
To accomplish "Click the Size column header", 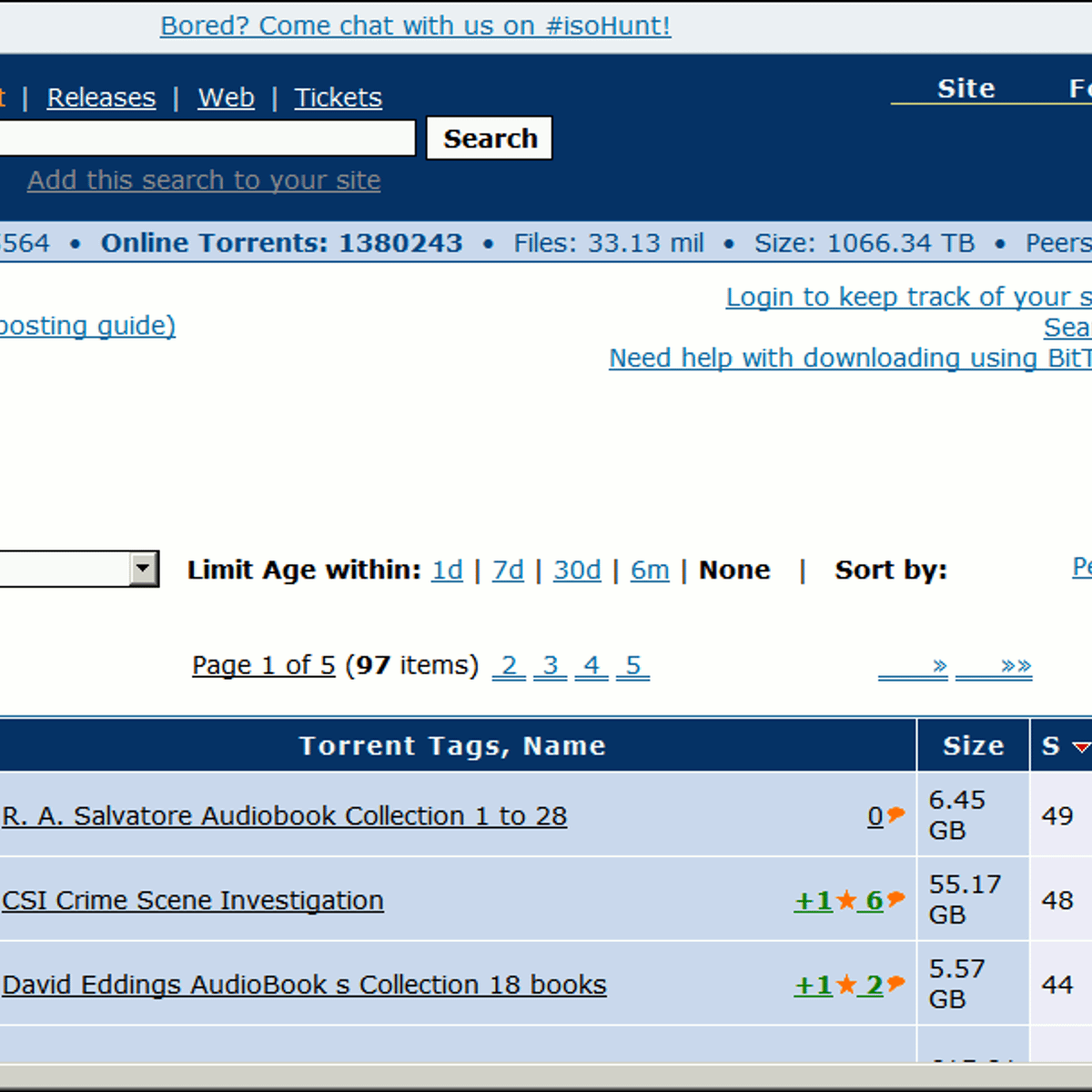I will tap(974, 746).
